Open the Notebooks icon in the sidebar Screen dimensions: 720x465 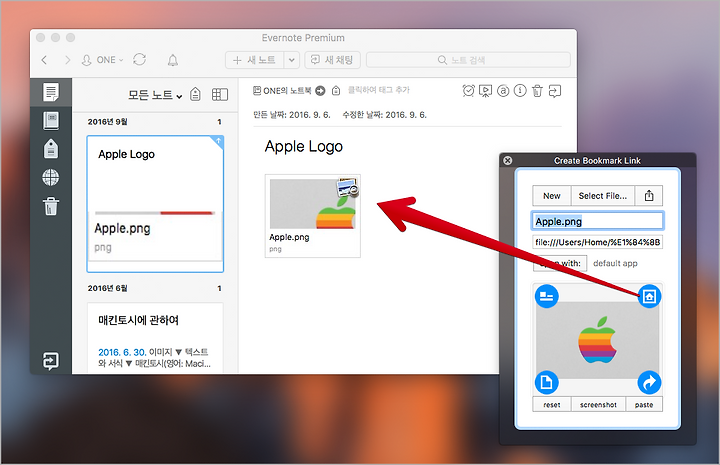51,121
